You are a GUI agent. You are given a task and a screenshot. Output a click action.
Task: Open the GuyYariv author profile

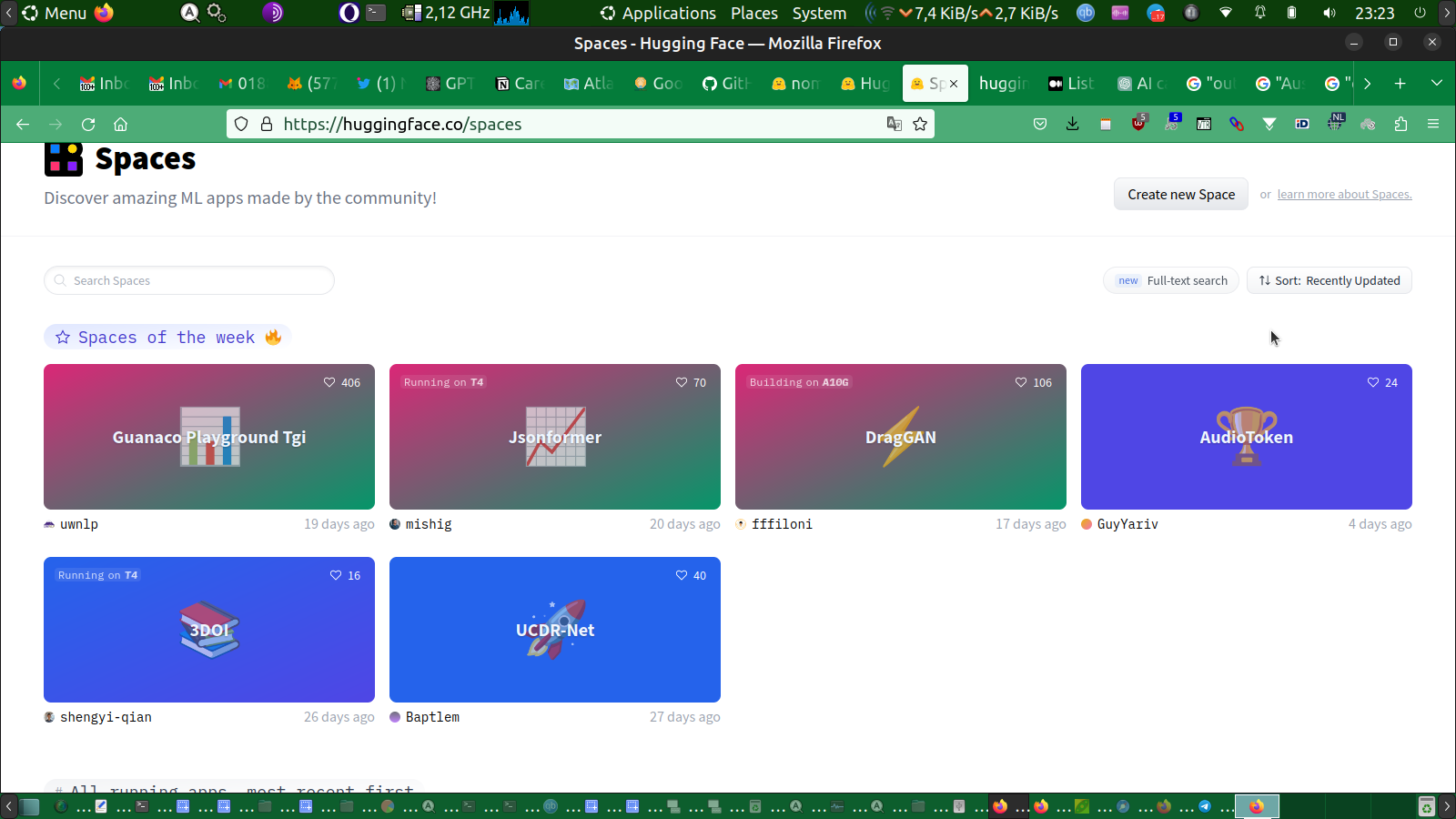[1127, 524]
